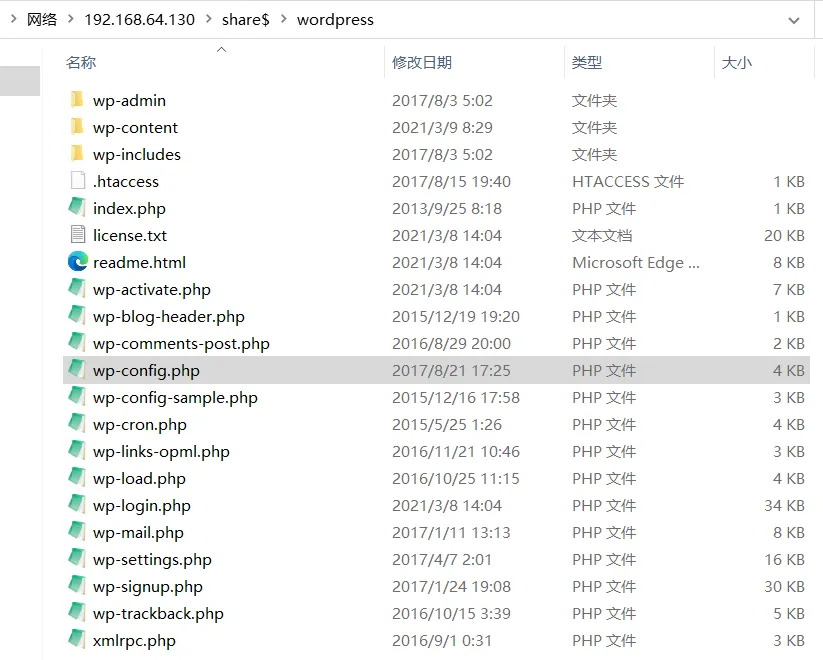
Task: Click the .htaccess file icon
Action: [78, 181]
